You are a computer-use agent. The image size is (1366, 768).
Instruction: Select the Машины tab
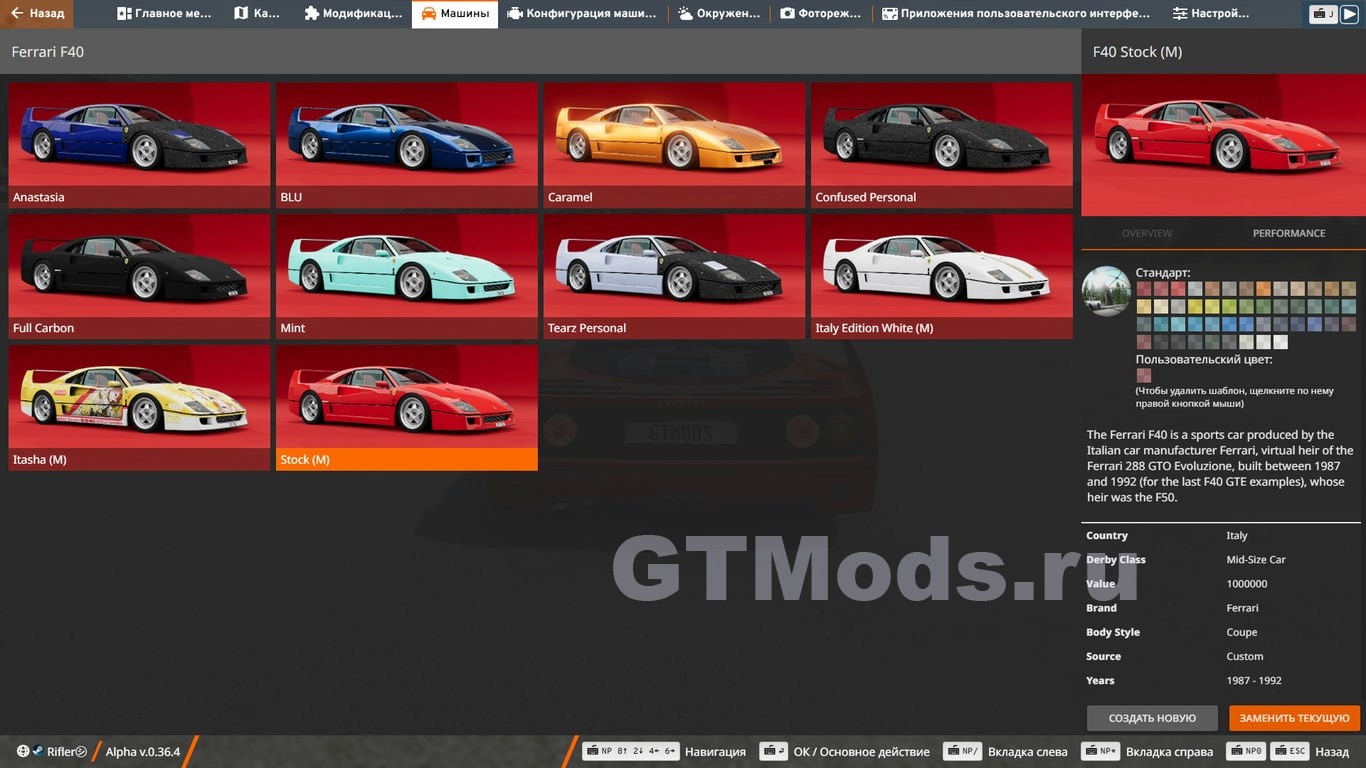pyautogui.click(x=454, y=14)
